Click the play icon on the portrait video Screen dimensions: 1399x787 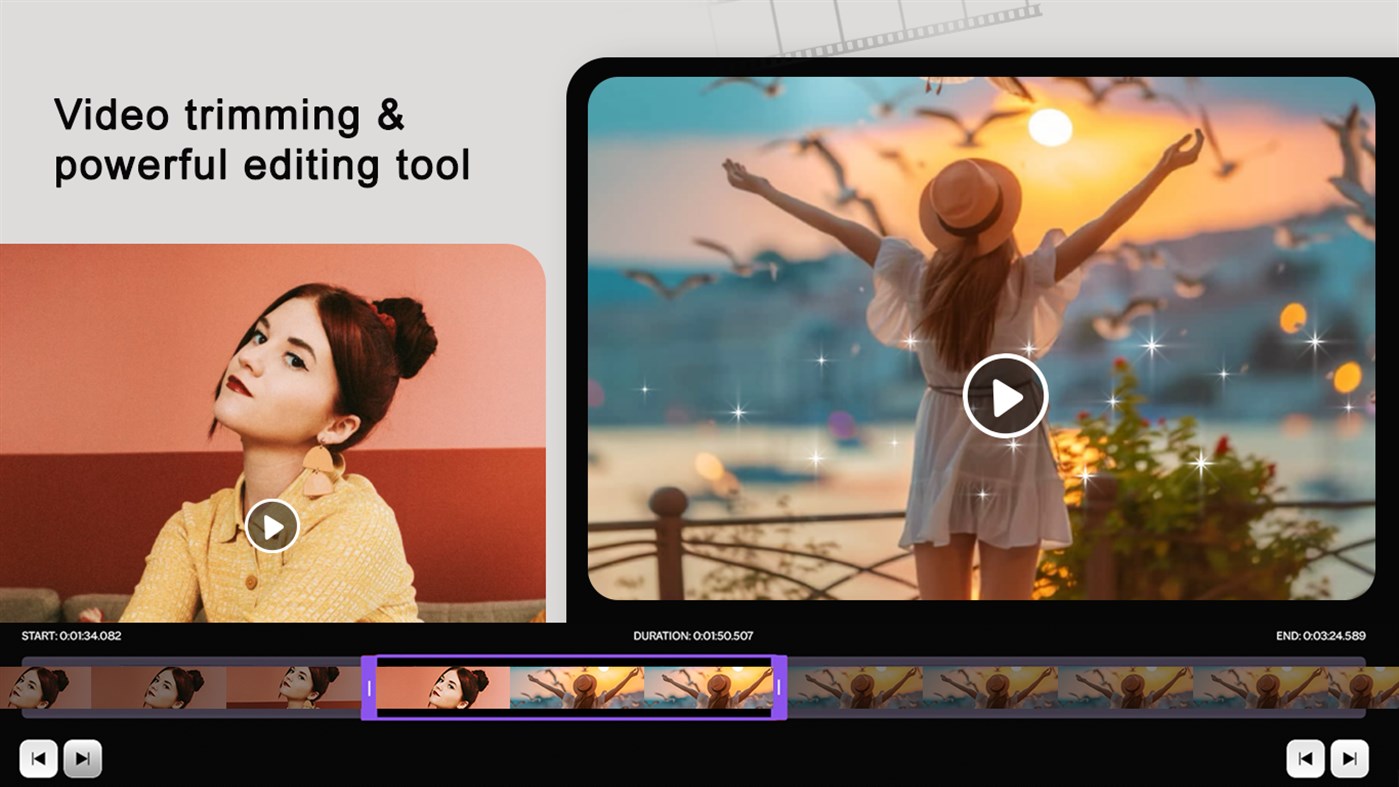click(271, 525)
